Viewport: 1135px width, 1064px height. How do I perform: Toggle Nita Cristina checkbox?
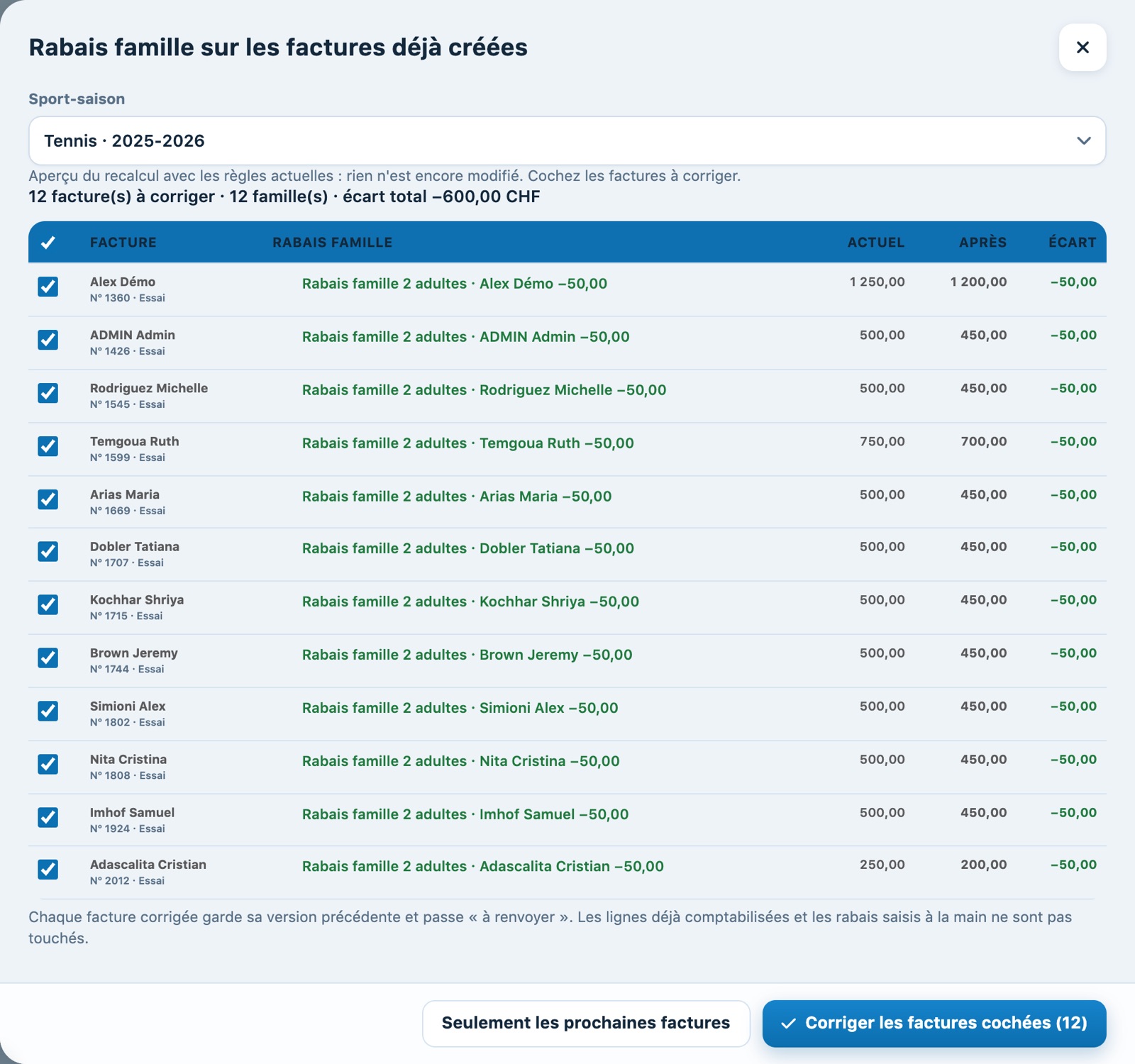coord(48,764)
